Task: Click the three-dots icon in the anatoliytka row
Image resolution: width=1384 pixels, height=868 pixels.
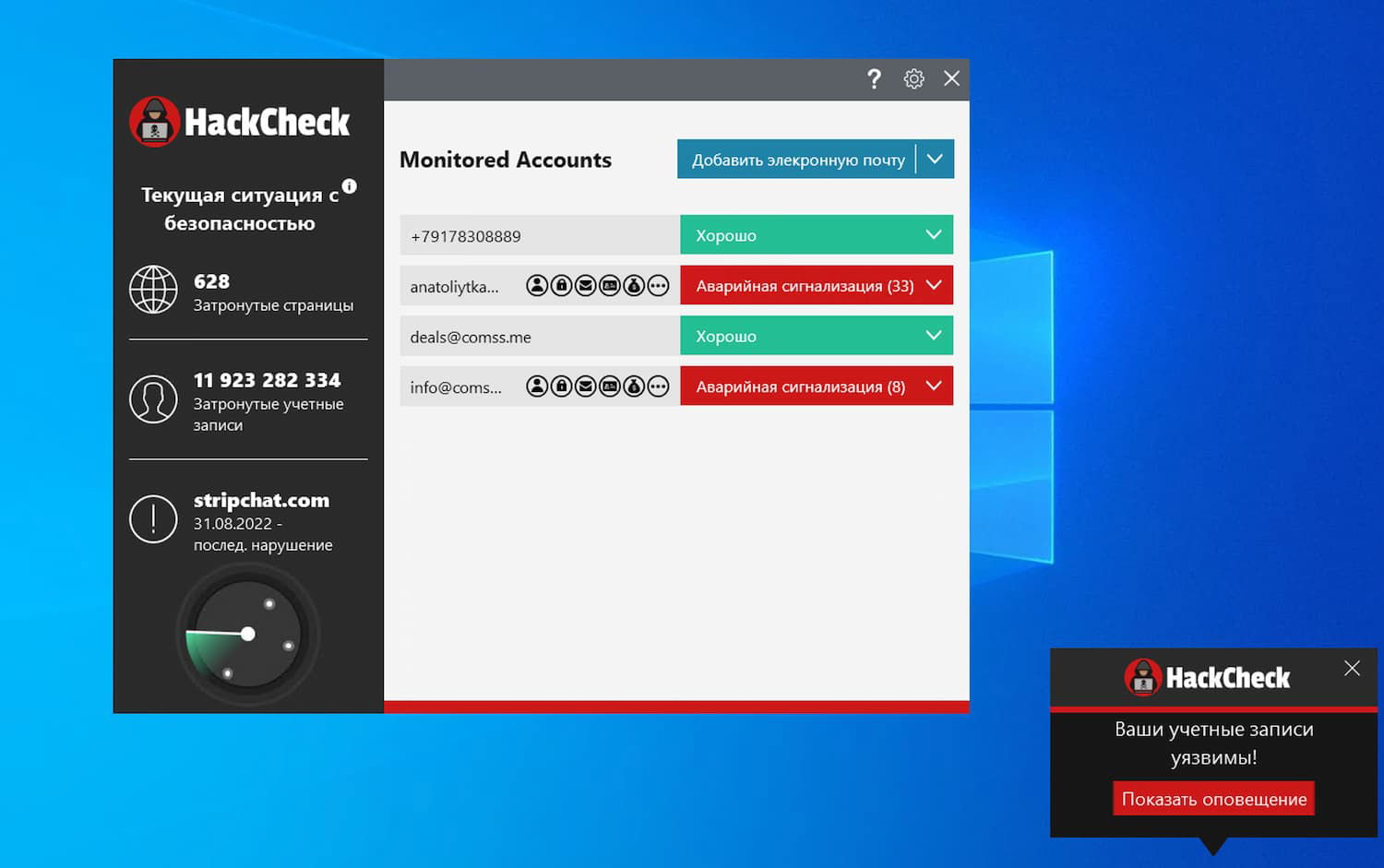Action: coord(658,286)
